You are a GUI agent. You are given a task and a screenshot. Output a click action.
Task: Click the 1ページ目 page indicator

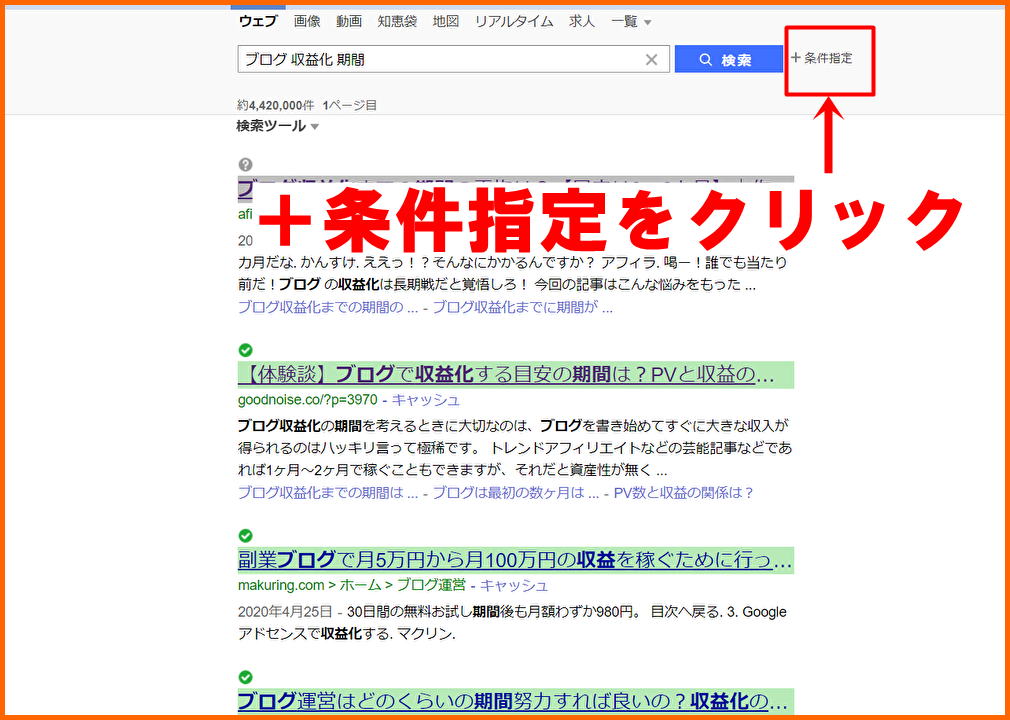(x=350, y=105)
